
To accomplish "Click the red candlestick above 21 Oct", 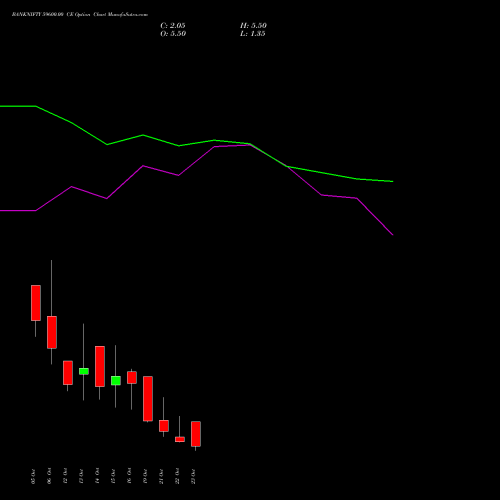I will (164, 426).
